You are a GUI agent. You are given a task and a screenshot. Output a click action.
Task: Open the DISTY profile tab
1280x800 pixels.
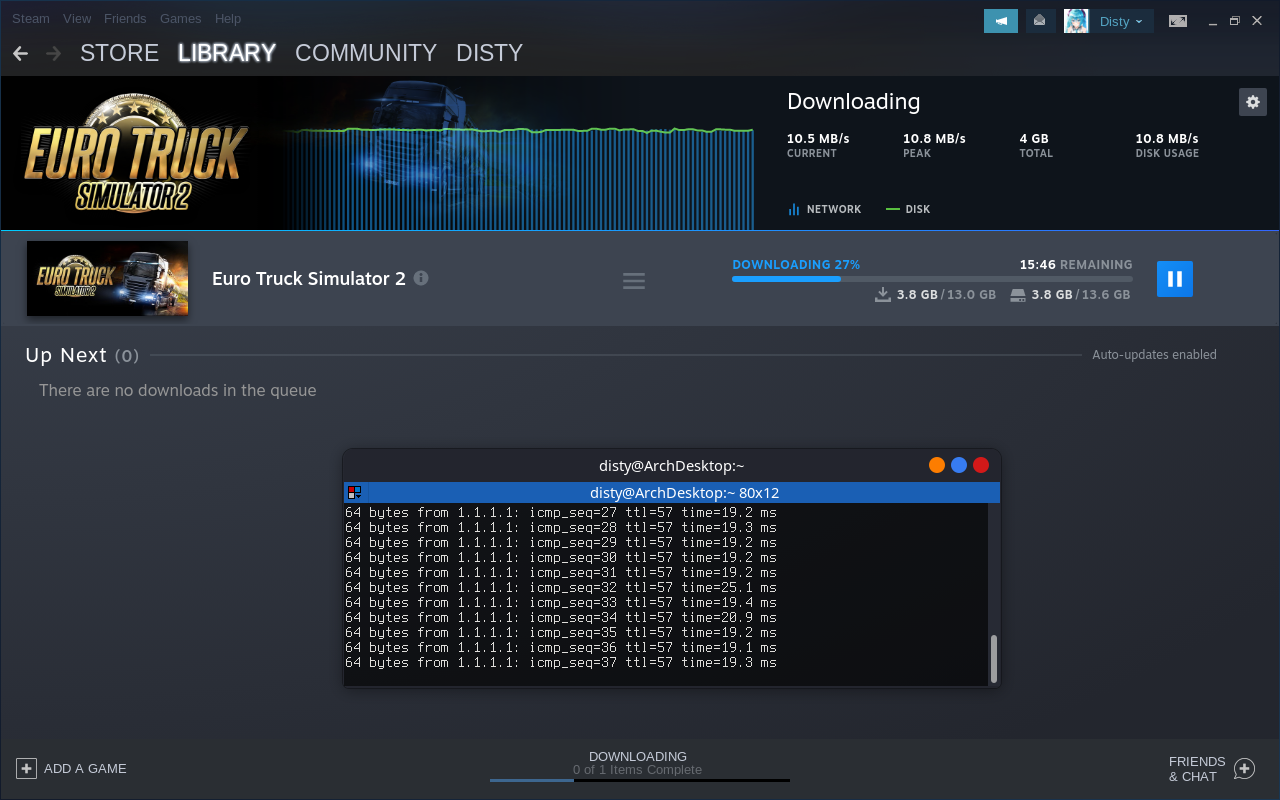tap(490, 53)
